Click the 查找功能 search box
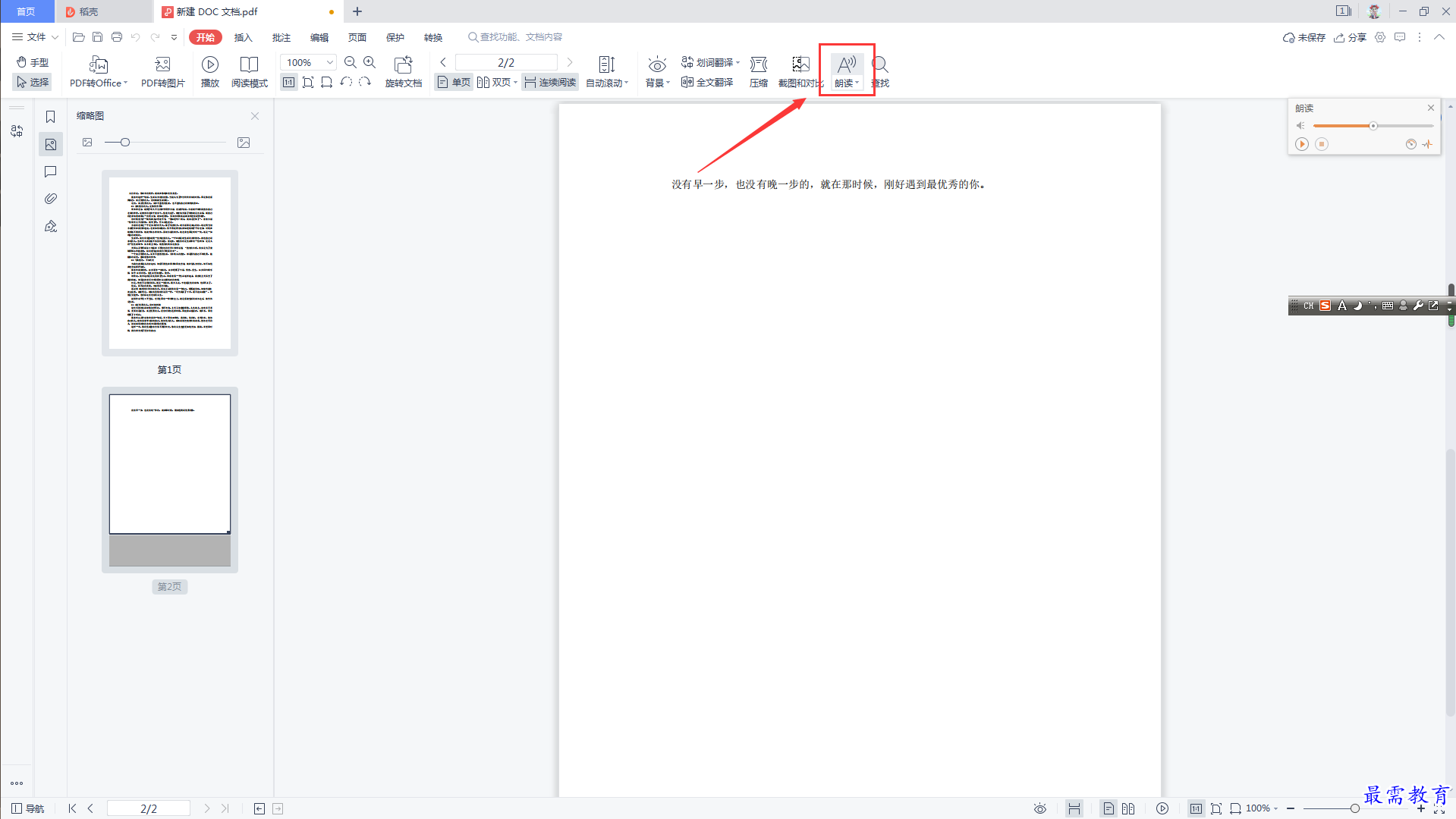This screenshot has height=819, width=1456. 516,37
